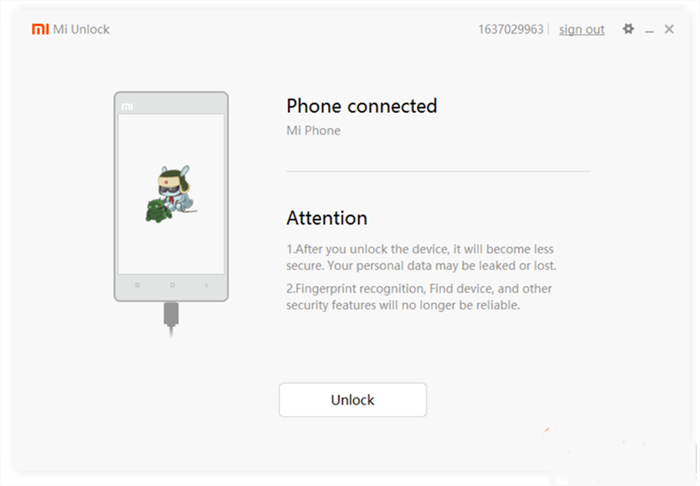Click the Mi Phone device name
Viewport: 700px width, 486px height.
pos(313,130)
